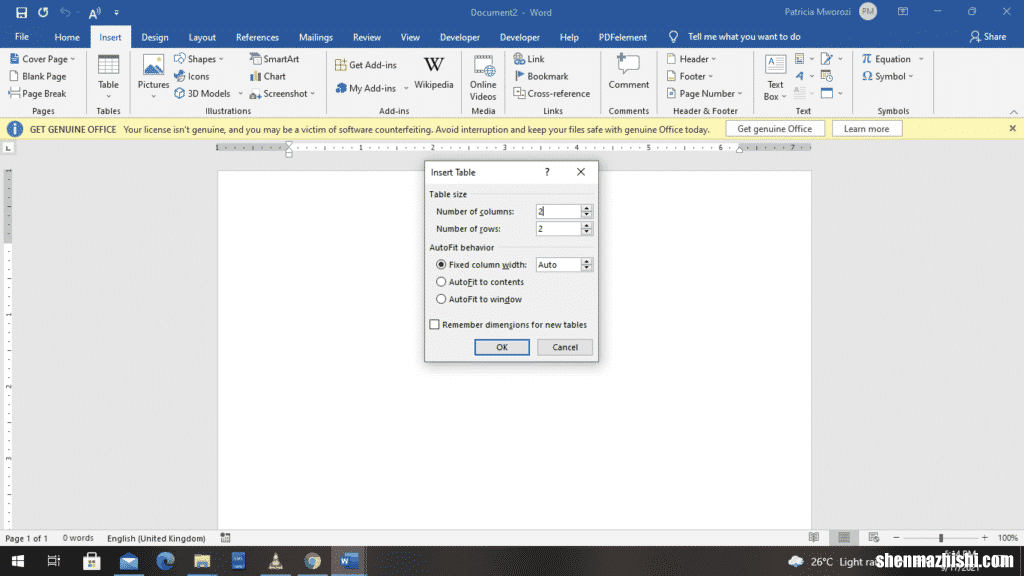Open the Pictures insert button
The width and height of the screenshot is (1024, 576).
click(x=153, y=77)
